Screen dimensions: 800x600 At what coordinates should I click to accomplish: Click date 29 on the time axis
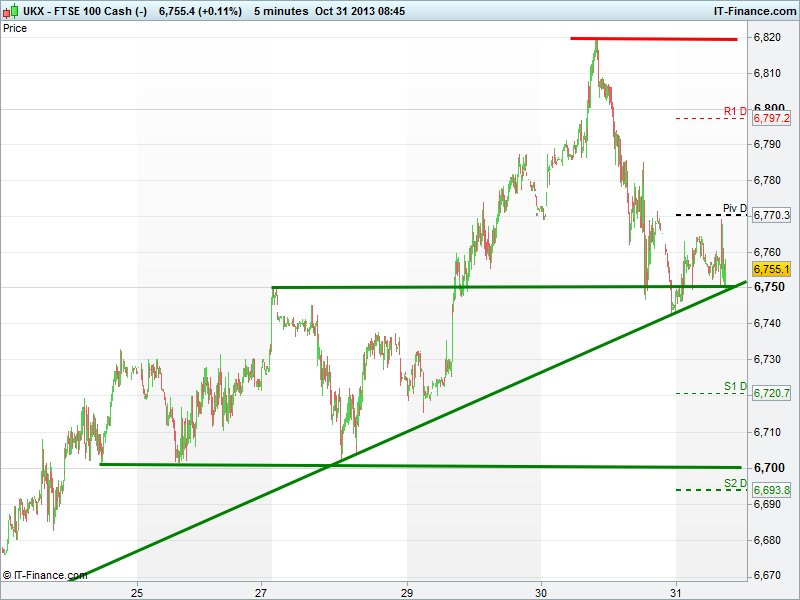(407, 593)
